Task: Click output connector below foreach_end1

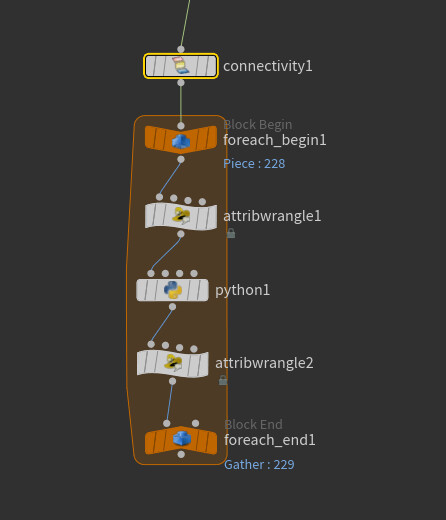Action: (181, 454)
